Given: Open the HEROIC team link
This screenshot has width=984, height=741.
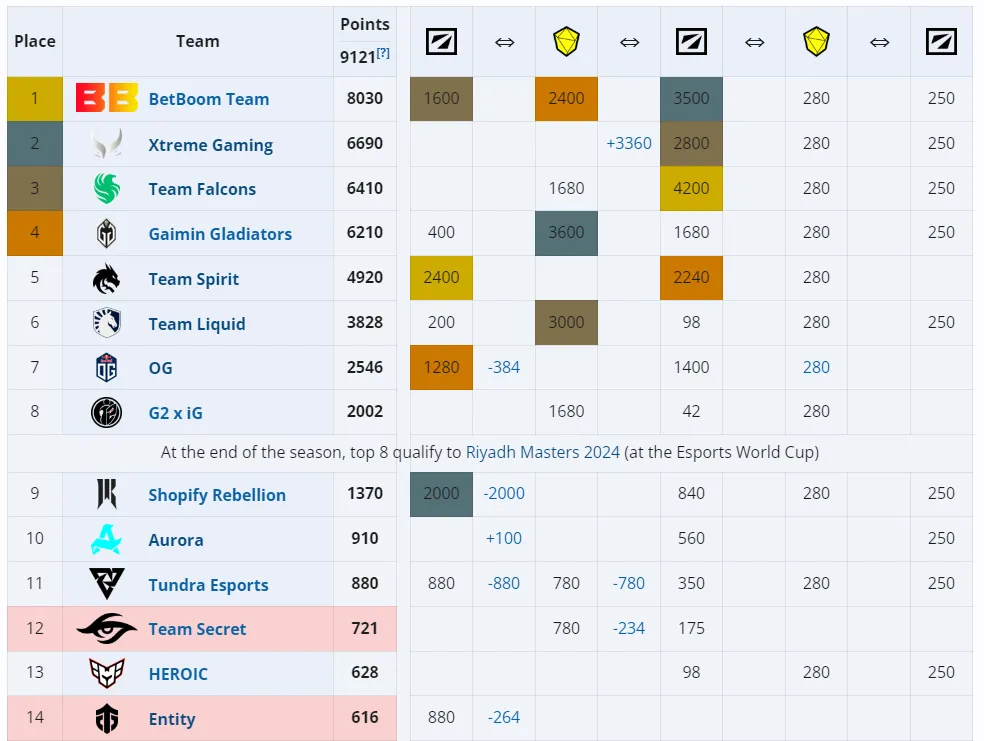Looking at the screenshot, I should [178, 674].
